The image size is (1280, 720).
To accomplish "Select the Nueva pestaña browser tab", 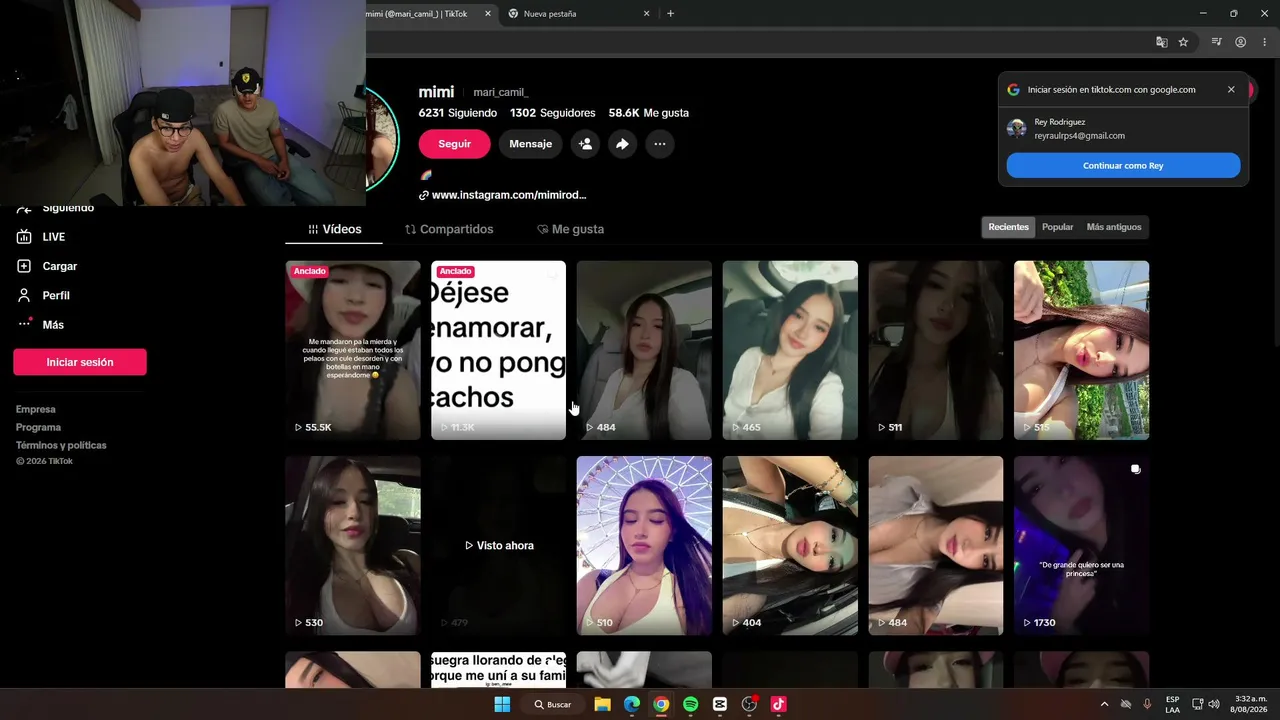I will pos(579,14).
